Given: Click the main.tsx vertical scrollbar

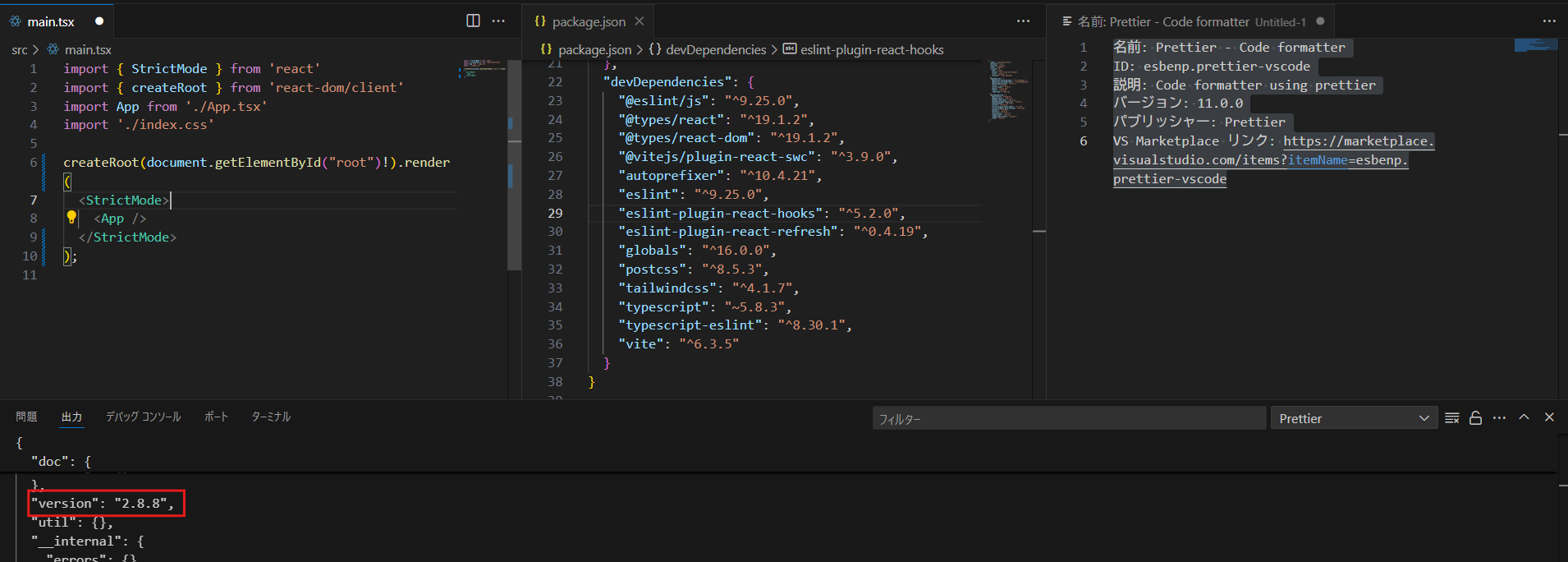Looking at the screenshot, I should point(515,164).
